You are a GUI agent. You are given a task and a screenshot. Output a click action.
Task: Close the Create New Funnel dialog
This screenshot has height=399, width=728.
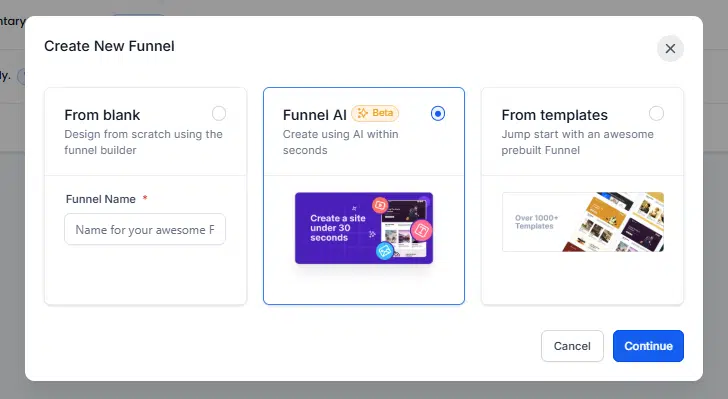click(670, 48)
